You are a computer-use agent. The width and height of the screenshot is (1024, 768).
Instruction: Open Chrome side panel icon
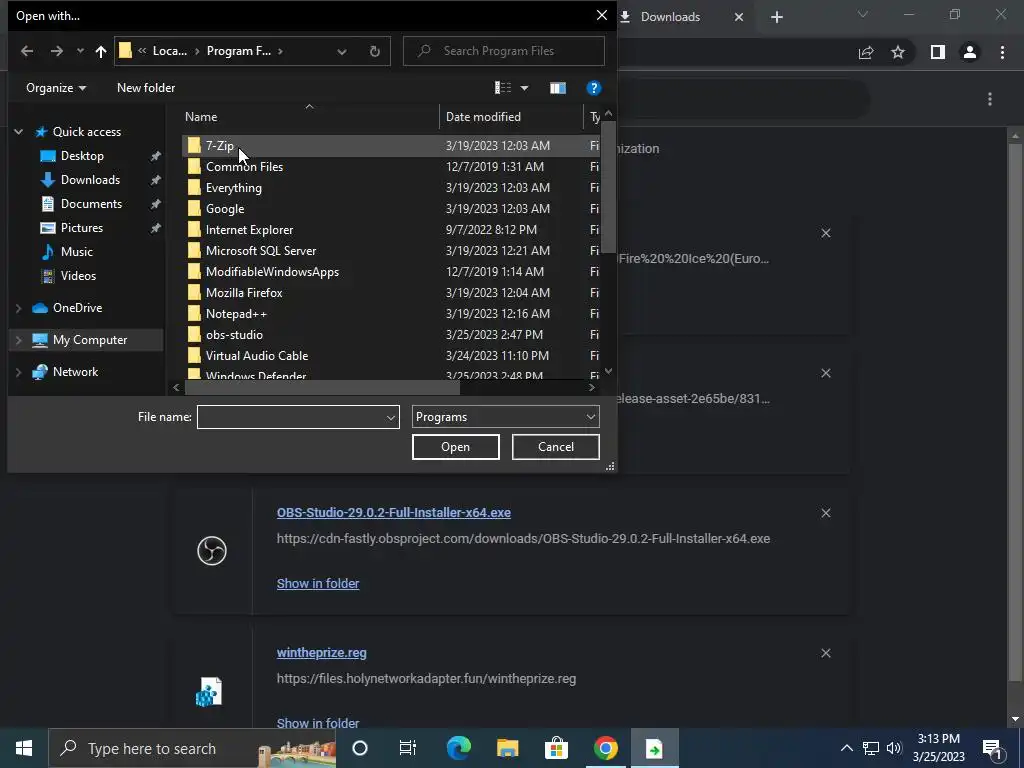[x=937, y=52]
